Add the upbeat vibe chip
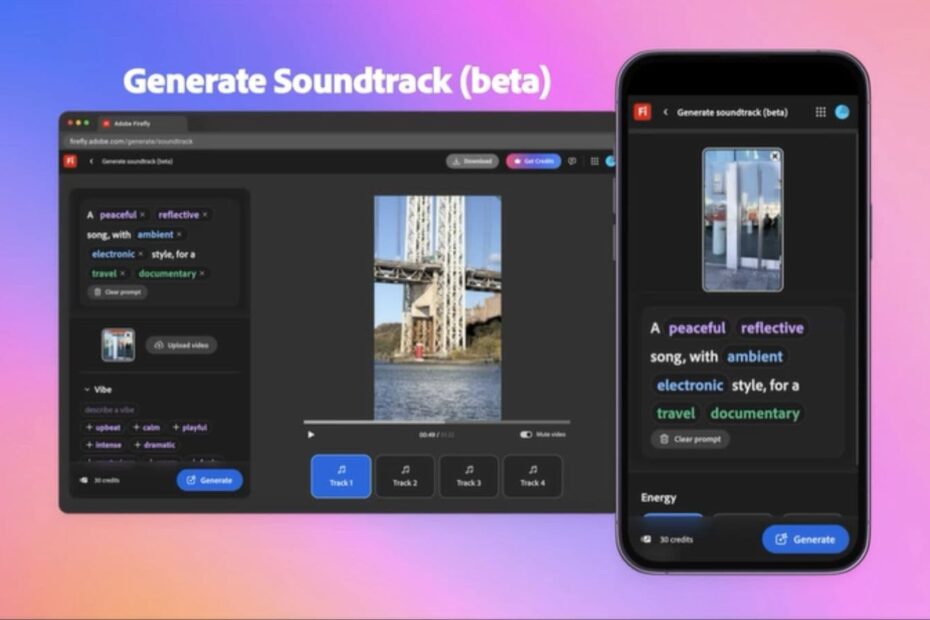The image size is (930, 620). coord(103,427)
